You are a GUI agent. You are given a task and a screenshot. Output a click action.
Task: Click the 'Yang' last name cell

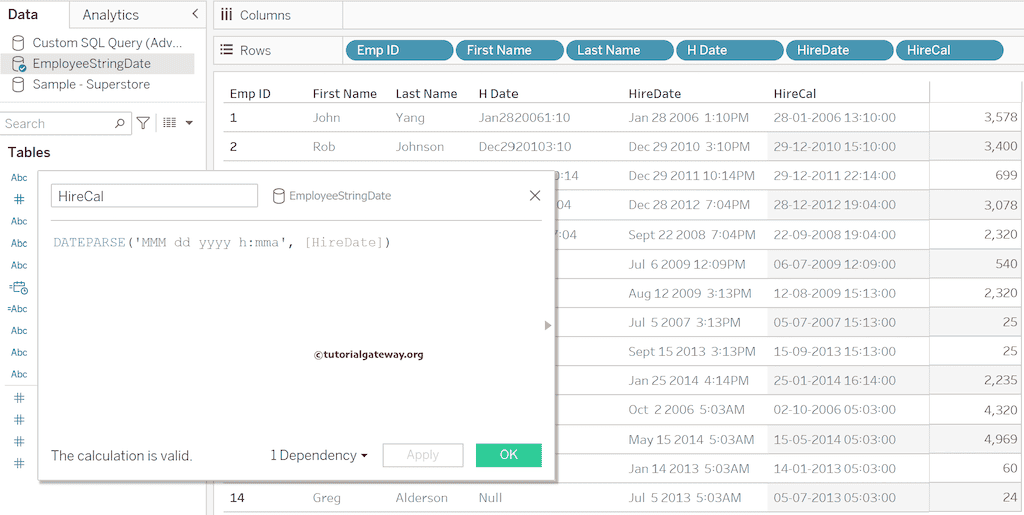pyautogui.click(x=410, y=118)
